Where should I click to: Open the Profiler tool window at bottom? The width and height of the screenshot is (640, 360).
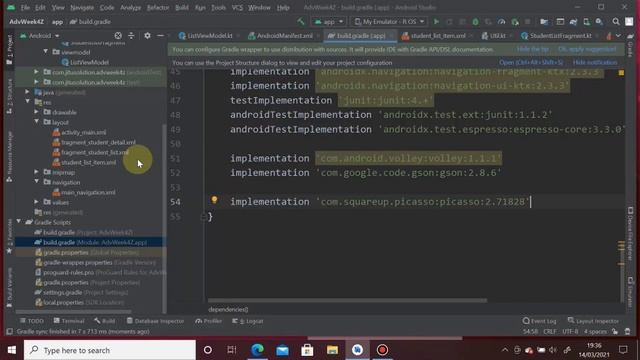click(x=208, y=321)
